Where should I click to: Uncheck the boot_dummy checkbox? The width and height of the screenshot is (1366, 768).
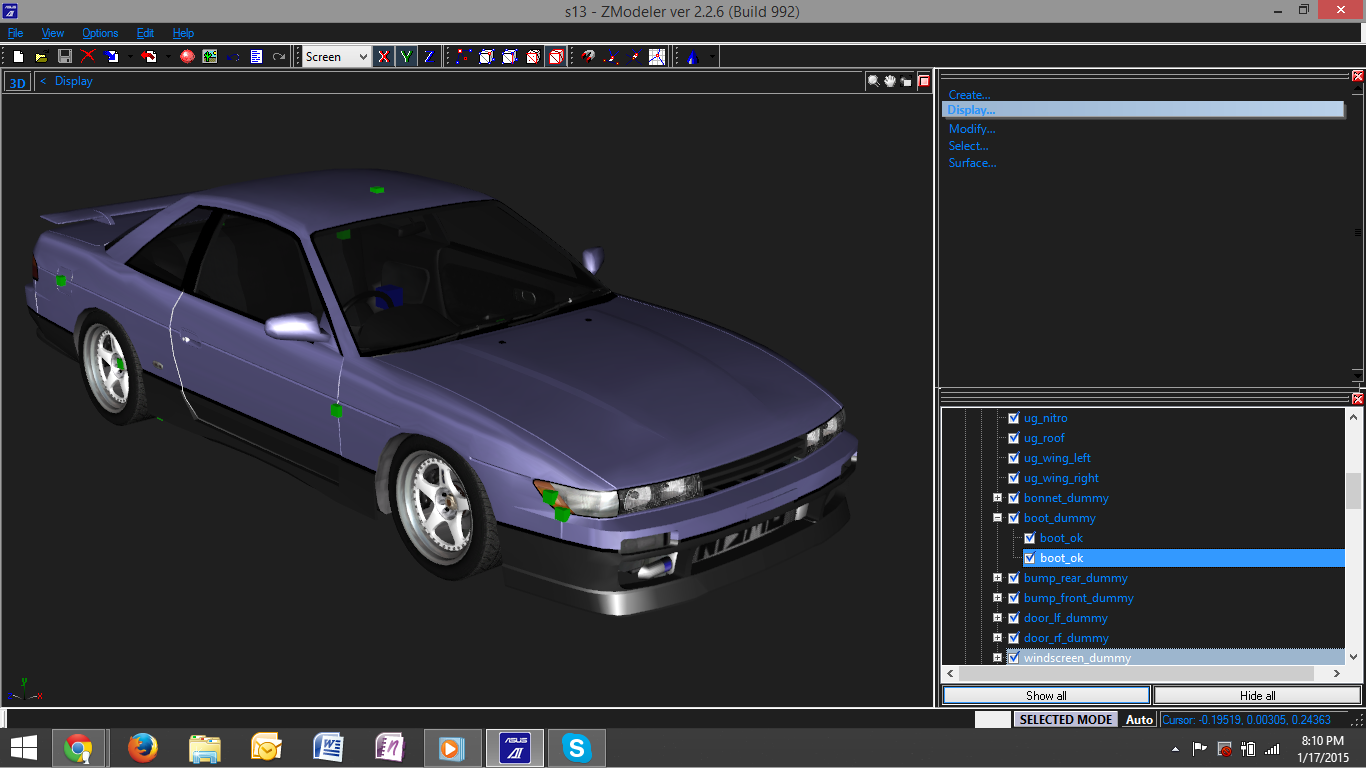[x=1013, y=518]
